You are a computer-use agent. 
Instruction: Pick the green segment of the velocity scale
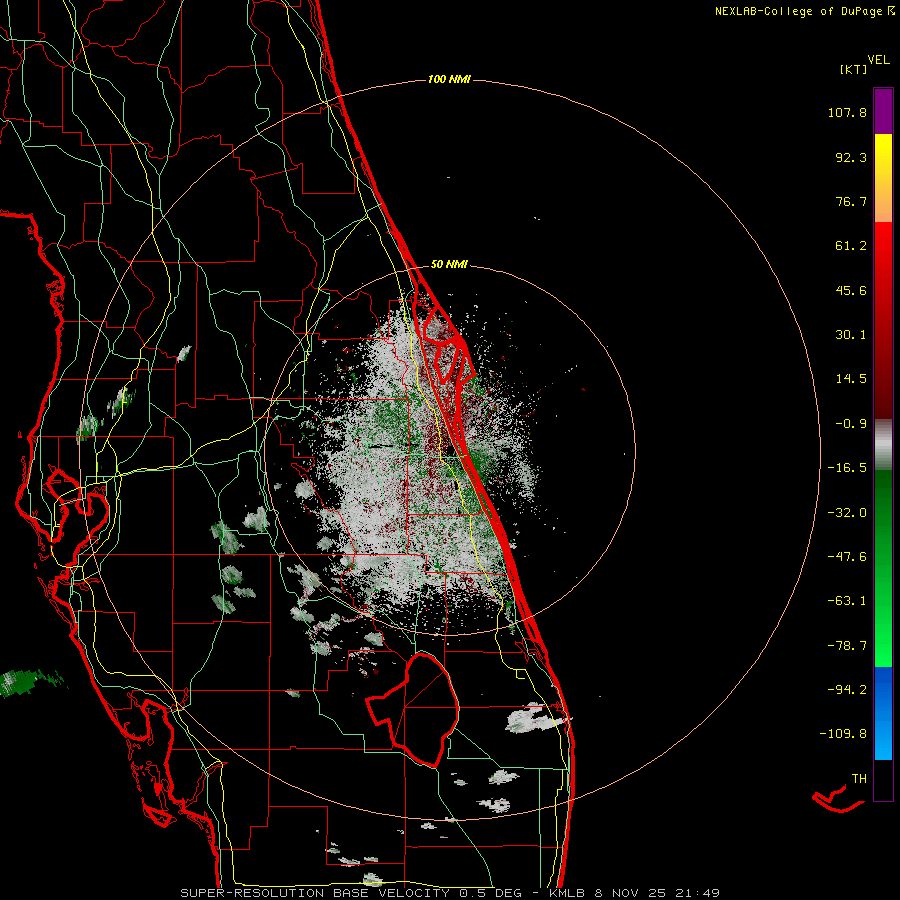[883, 568]
